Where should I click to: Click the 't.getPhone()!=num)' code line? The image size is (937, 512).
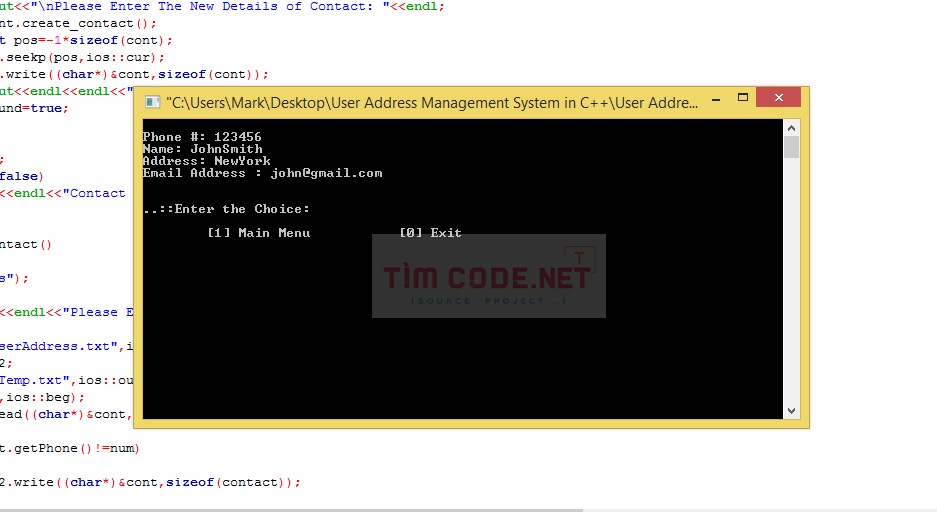pyautogui.click(x=69, y=448)
